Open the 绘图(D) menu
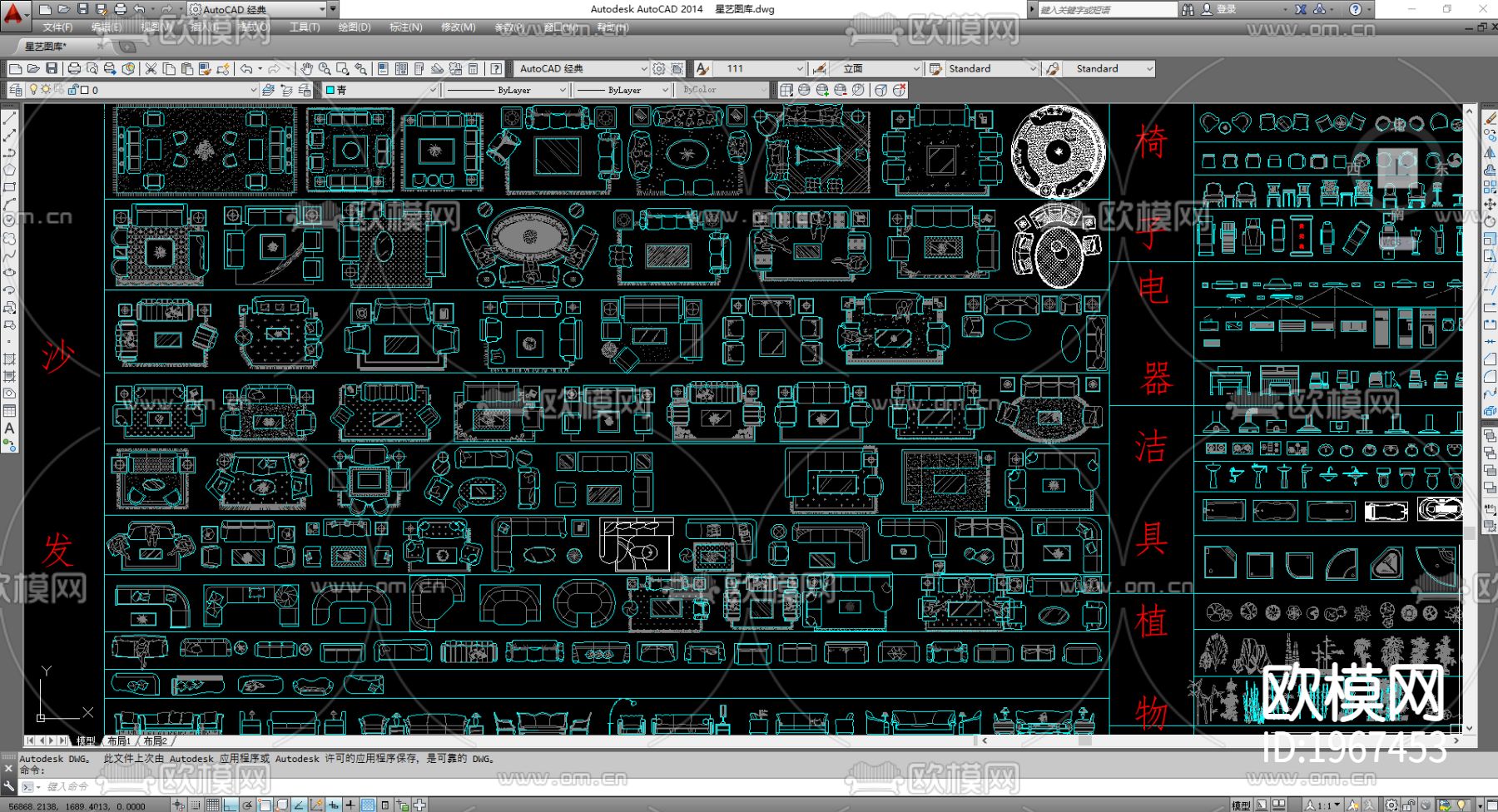 click(x=354, y=27)
